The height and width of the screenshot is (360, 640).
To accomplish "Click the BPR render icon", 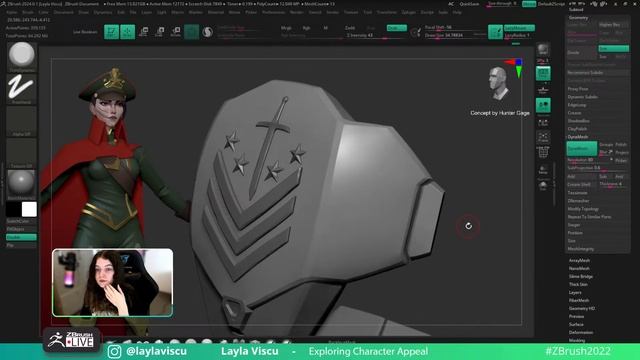I will (x=543, y=50).
